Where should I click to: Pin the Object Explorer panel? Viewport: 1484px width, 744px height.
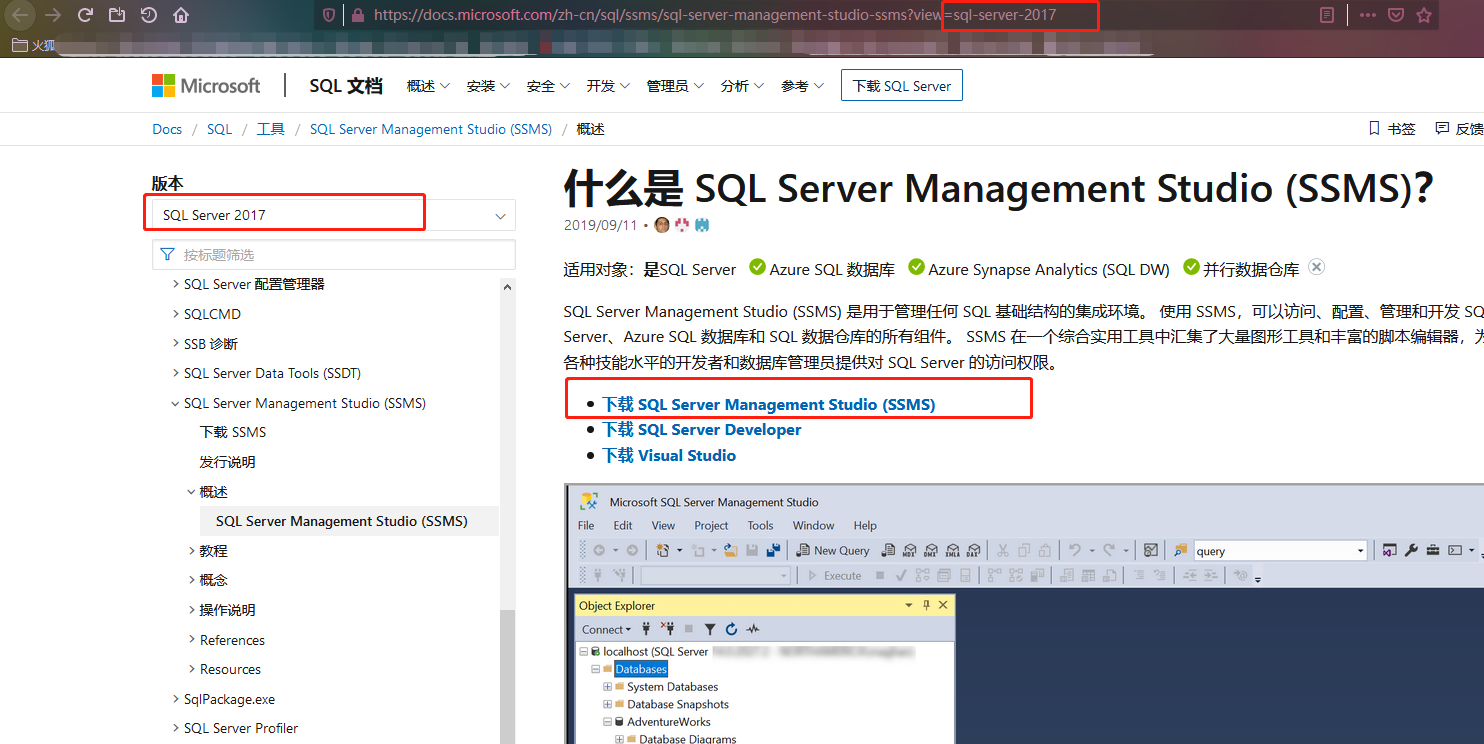point(926,605)
